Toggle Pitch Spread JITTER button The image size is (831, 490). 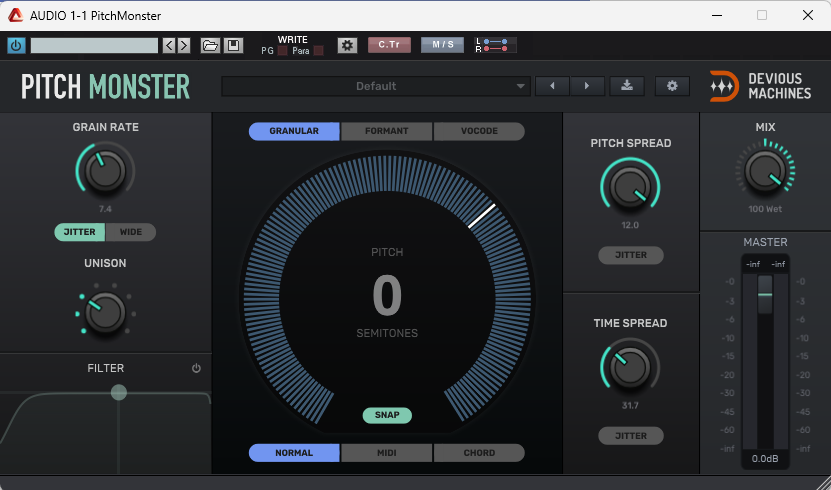[631, 255]
